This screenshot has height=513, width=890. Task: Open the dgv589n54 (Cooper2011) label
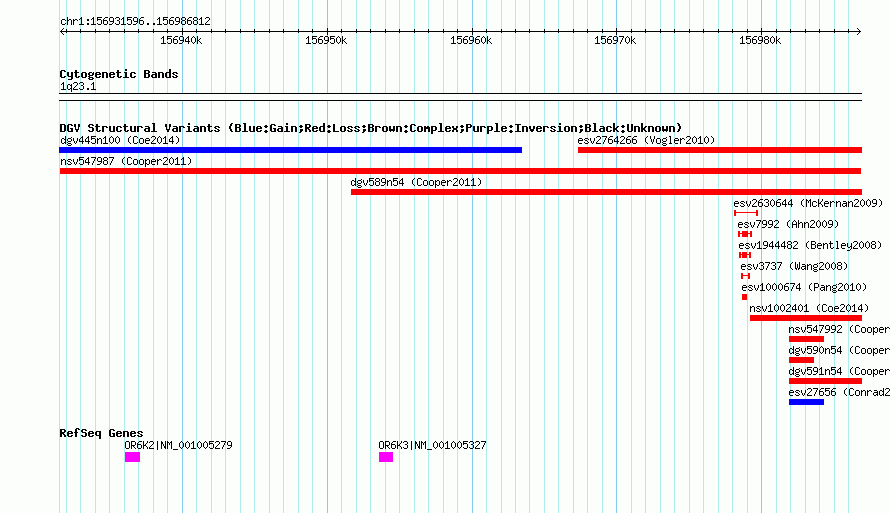coord(416,182)
